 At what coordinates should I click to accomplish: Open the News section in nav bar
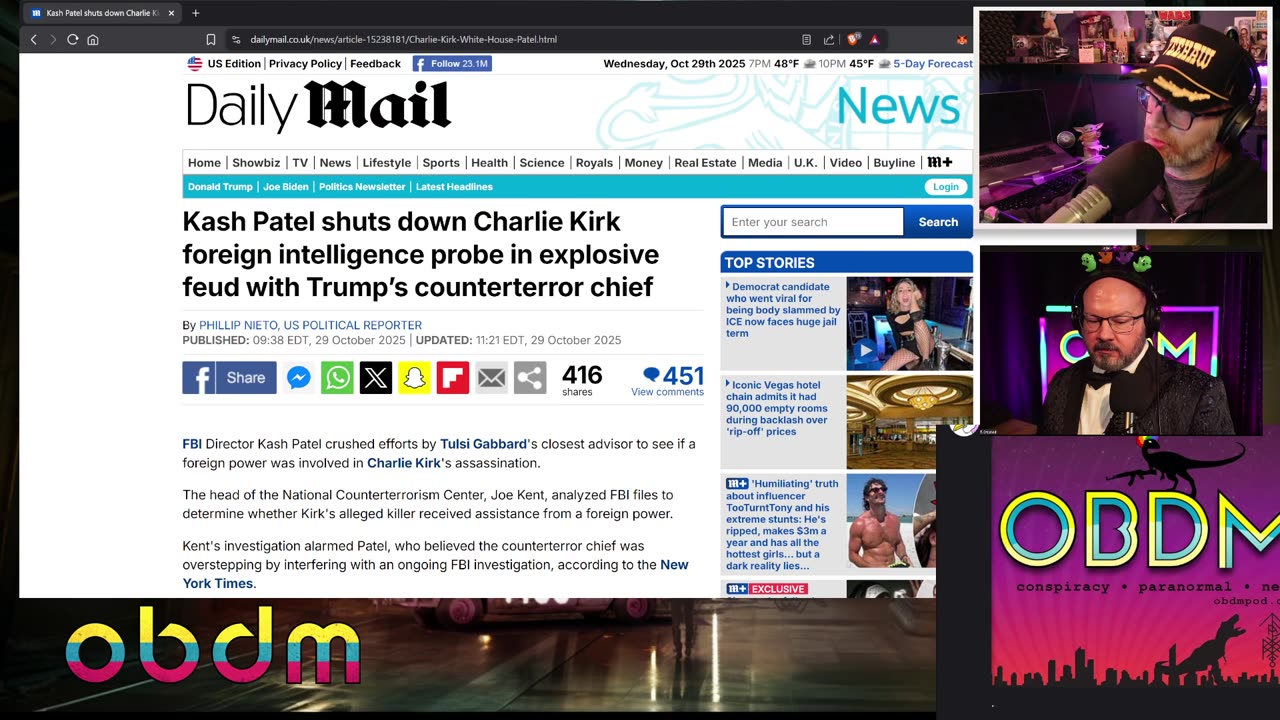click(335, 163)
